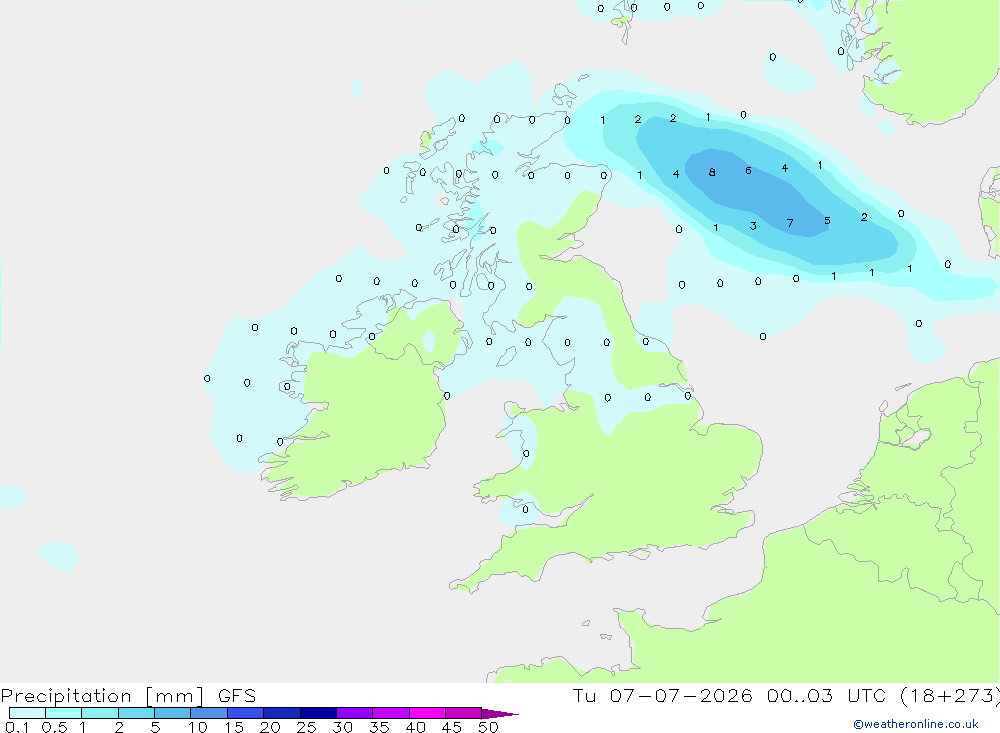The height and width of the screenshot is (733, 1000).
Task: Select the 5–10 mm legend color swatch
Action: [x=173, y=713]
